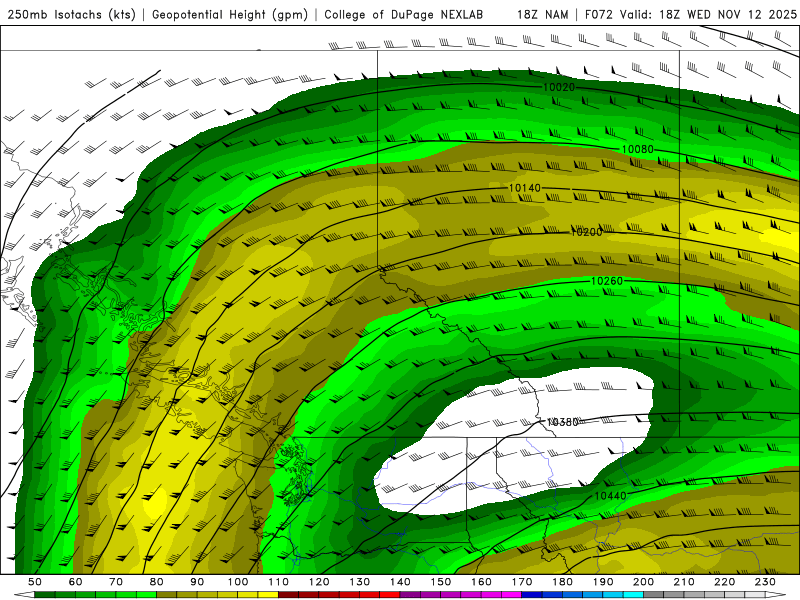Select the darkest gray swatch after cyan

tap(654, 595)
